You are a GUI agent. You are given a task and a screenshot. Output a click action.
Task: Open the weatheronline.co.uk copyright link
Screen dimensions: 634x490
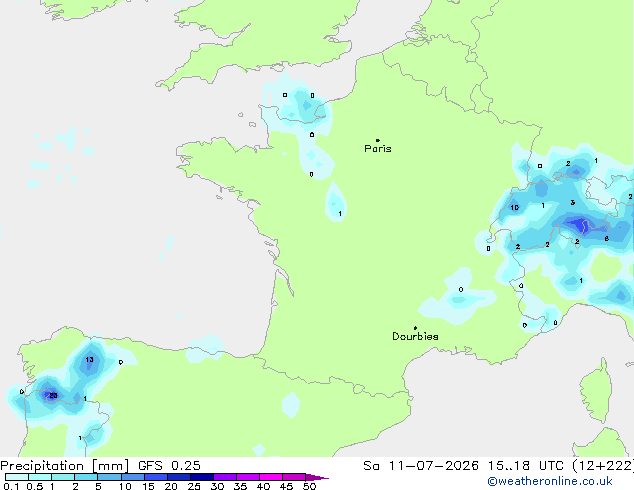(550, 481)
